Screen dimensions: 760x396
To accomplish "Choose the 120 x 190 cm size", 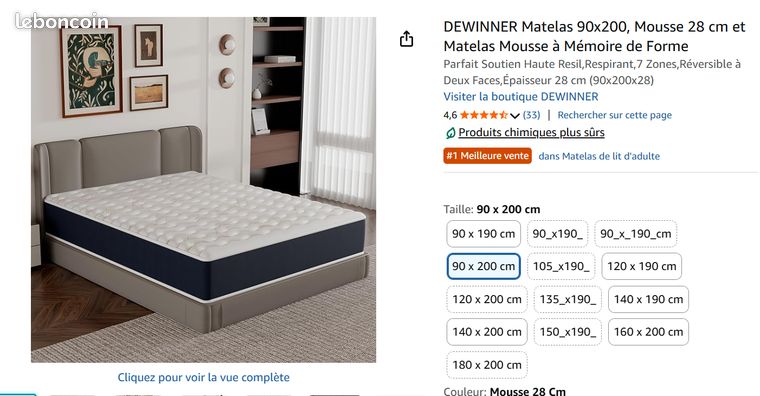I will click(x=641, y=266).
